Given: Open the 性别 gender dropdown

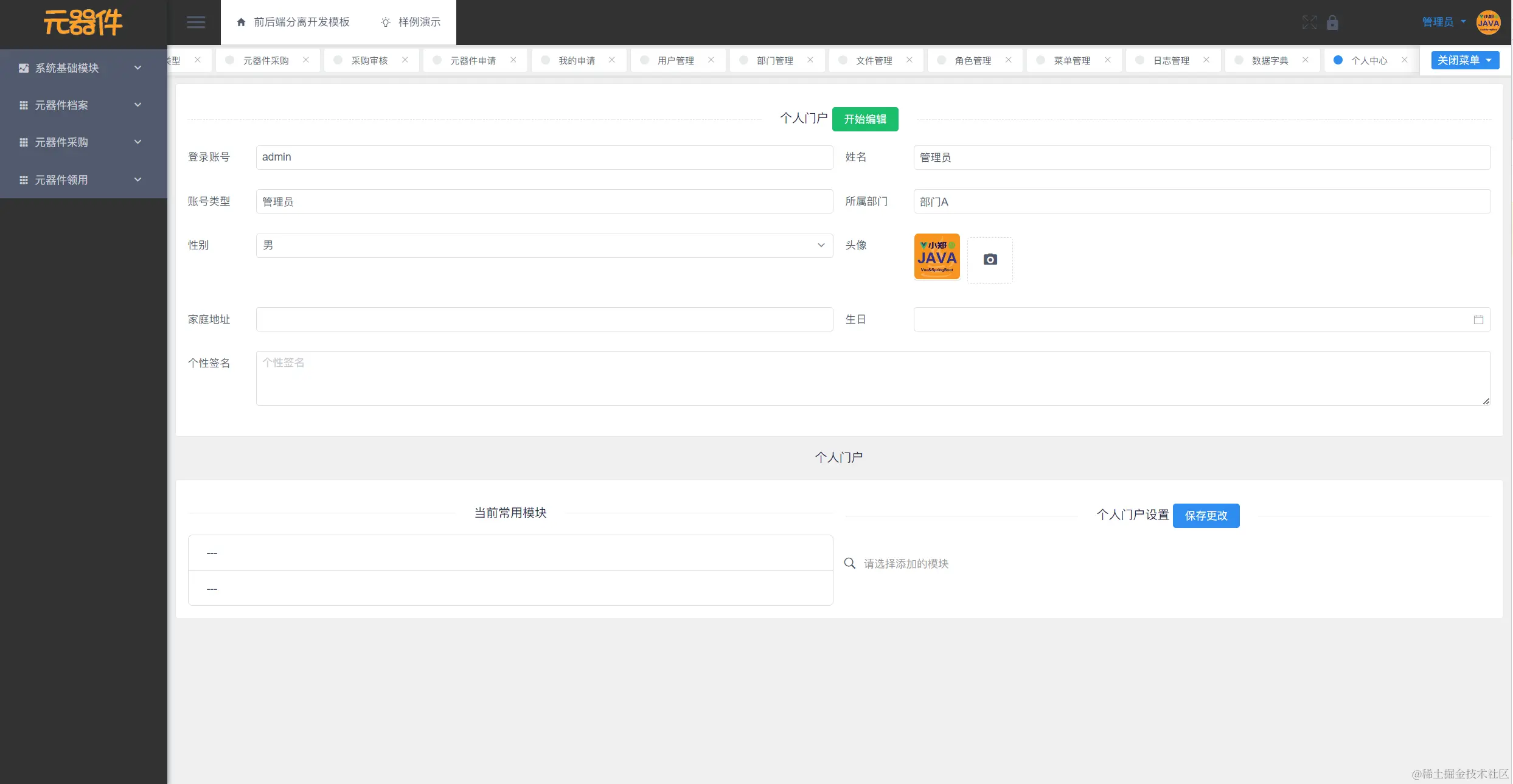Looking at the screenshot, I should 544,246.
